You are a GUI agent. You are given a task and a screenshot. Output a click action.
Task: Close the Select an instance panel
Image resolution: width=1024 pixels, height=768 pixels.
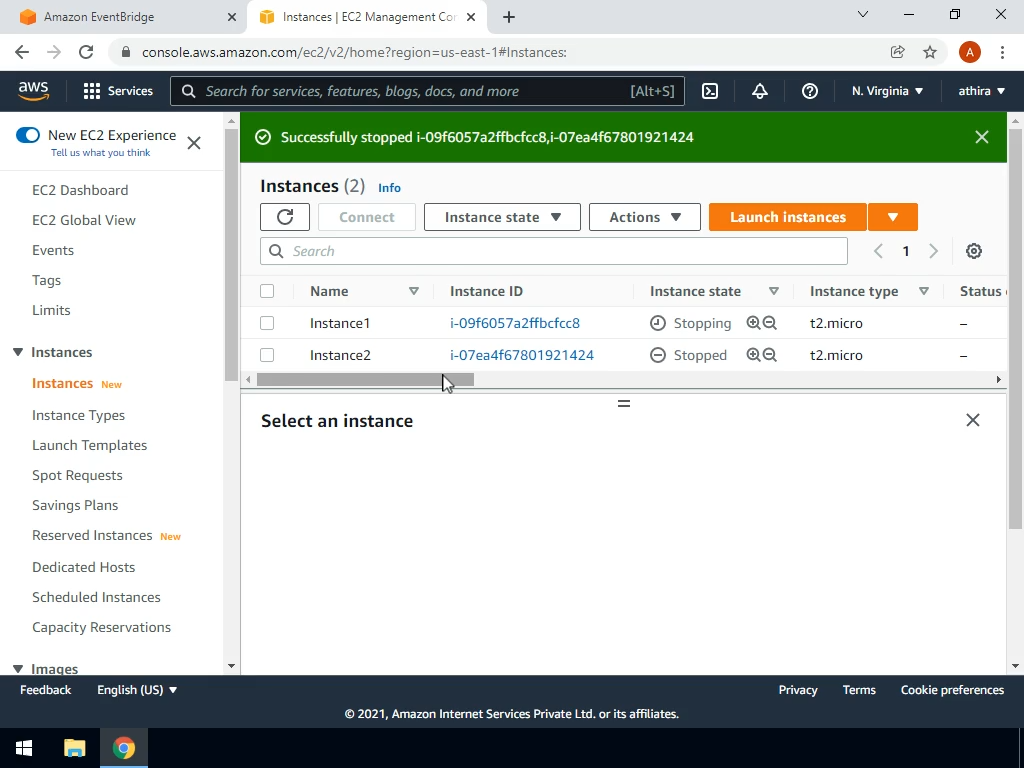[x=973, y=420]
